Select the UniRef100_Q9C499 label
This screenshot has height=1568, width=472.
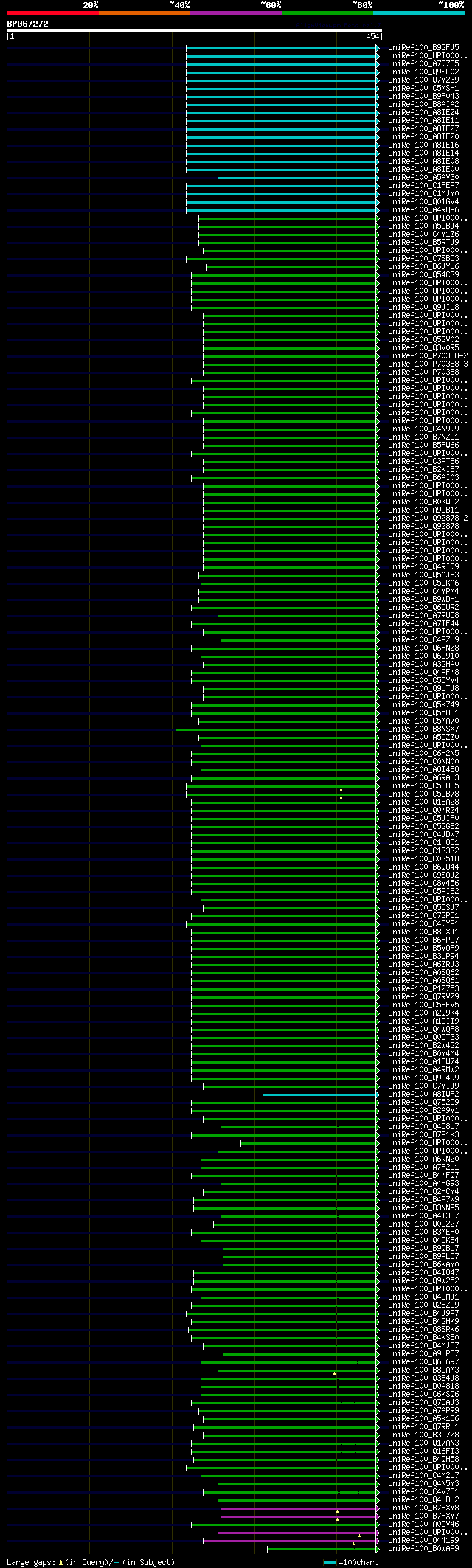(x=424, y=1078)
